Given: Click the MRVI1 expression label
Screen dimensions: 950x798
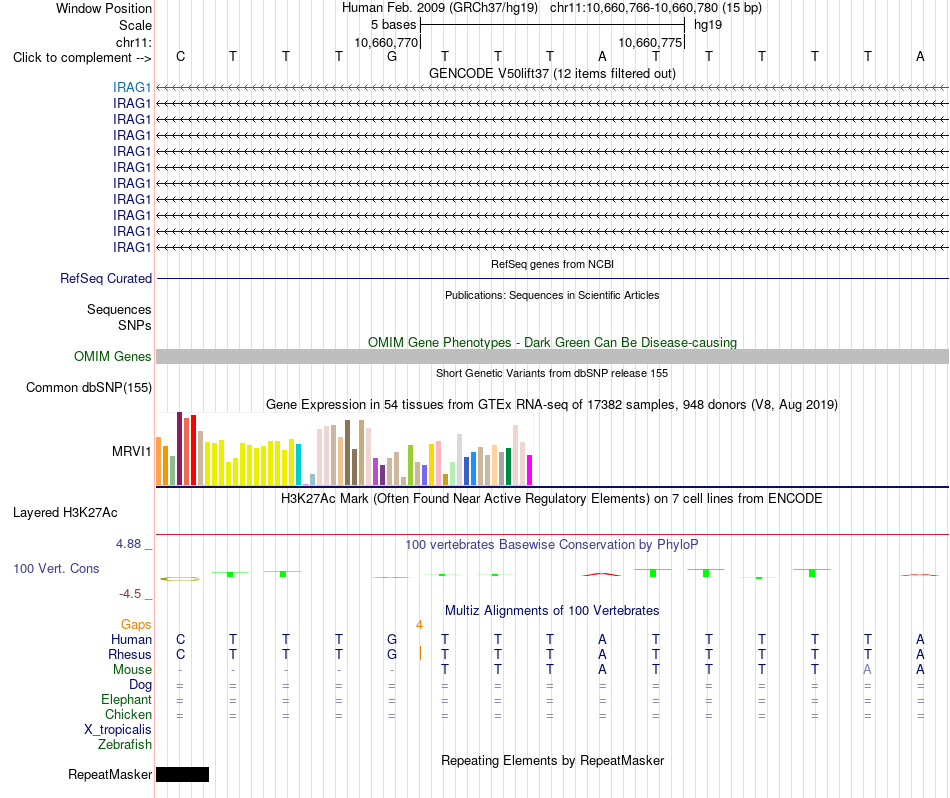Looking at the screenshot, I should tap(131, 451).
